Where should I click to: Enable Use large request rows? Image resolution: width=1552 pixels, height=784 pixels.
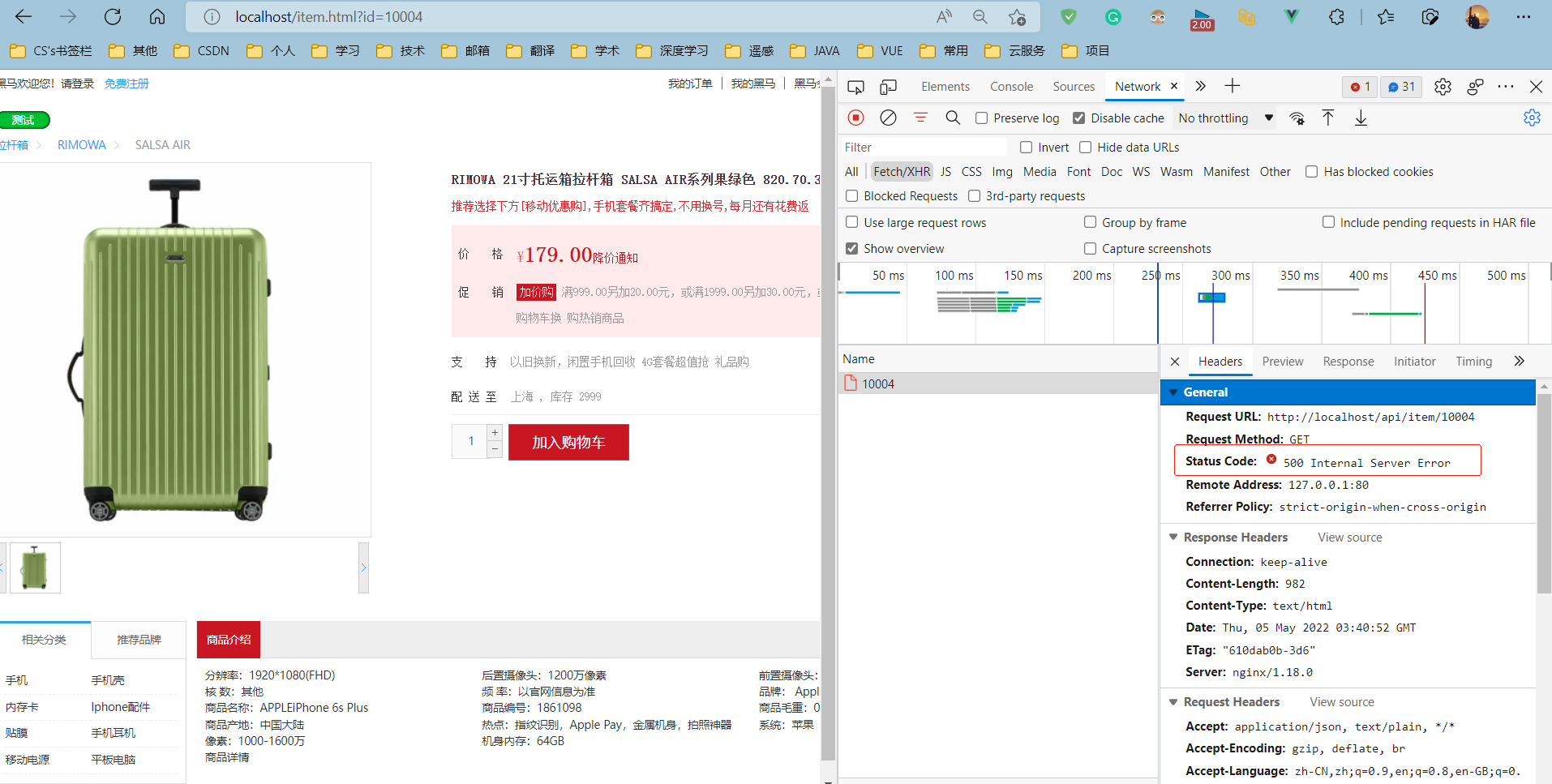coord(851,222)
